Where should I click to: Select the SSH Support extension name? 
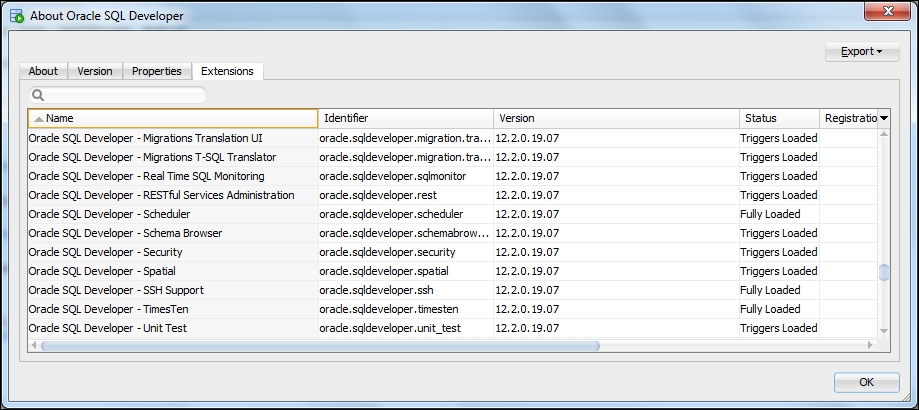tap(116, 291)
